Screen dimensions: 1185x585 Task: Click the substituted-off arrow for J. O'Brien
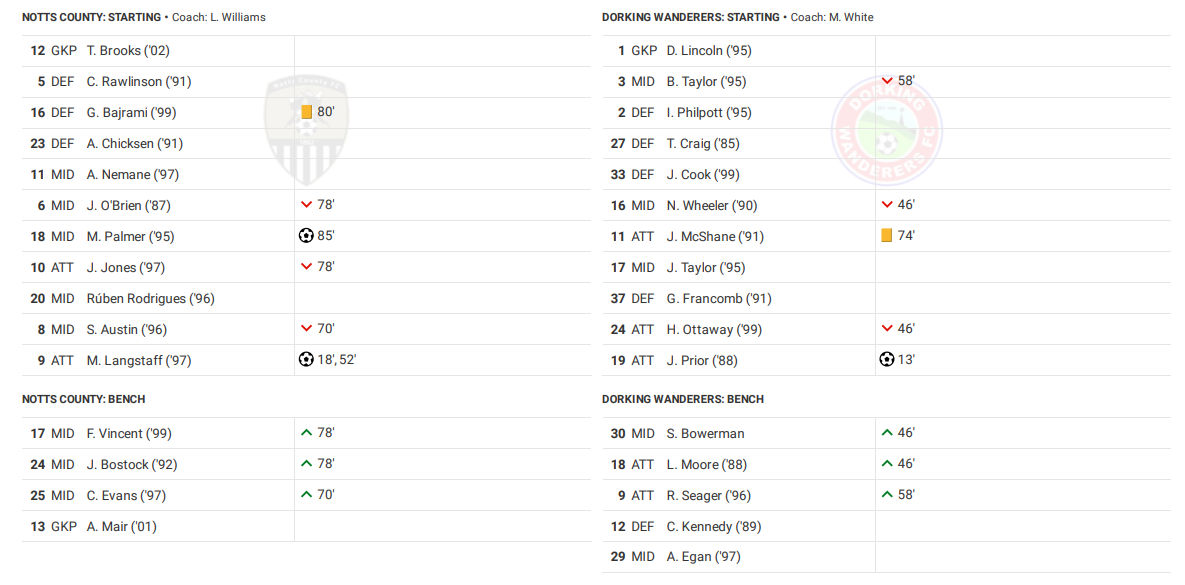307,205
